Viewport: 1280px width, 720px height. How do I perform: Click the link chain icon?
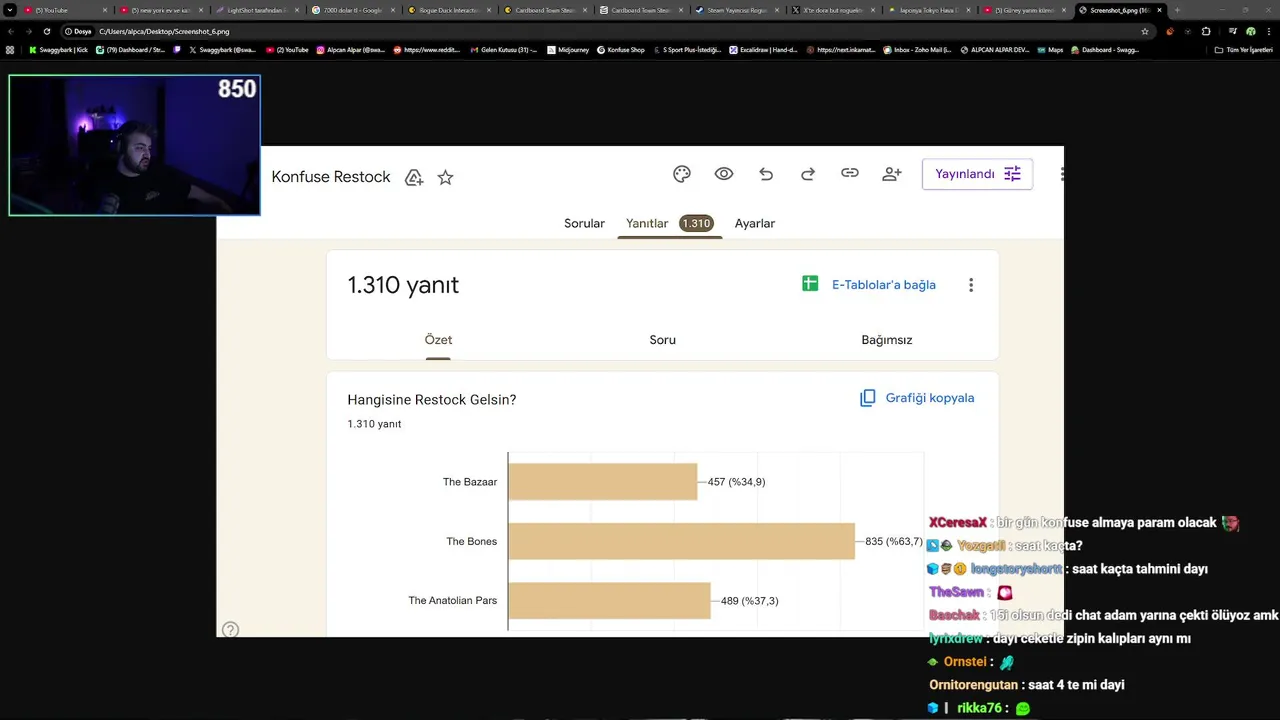pyautogui.click(x=850, y=173)
